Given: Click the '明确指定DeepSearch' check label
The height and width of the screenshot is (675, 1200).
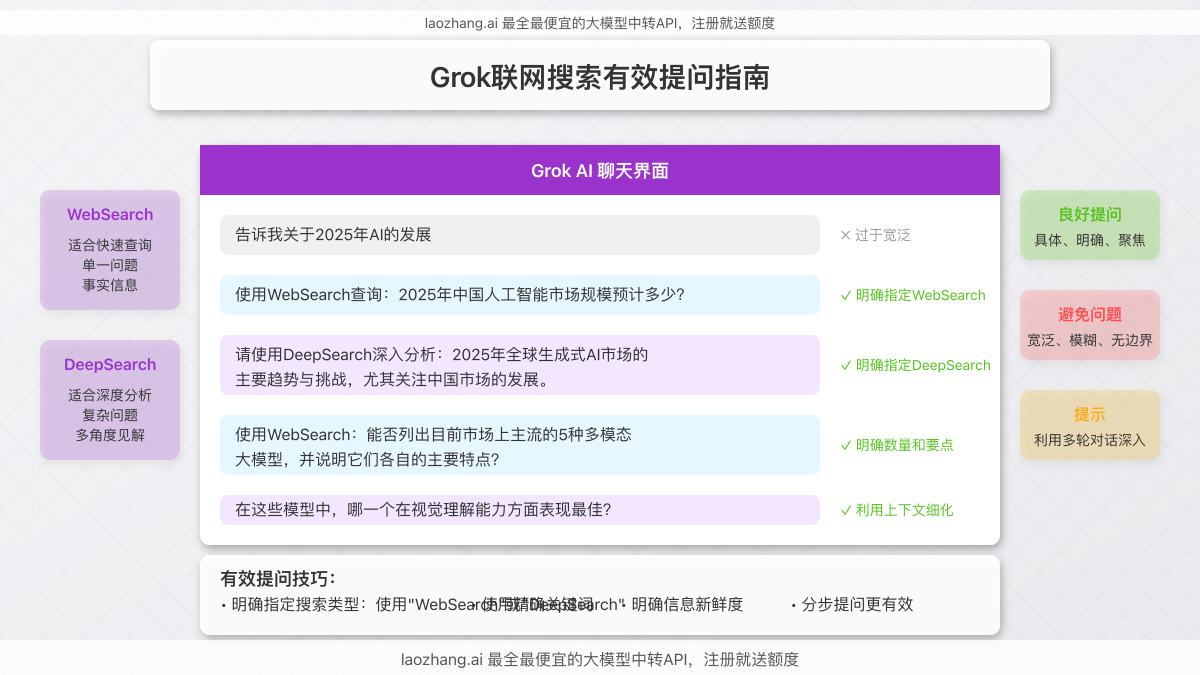Looking at the screenshot, I should (915, 365).
